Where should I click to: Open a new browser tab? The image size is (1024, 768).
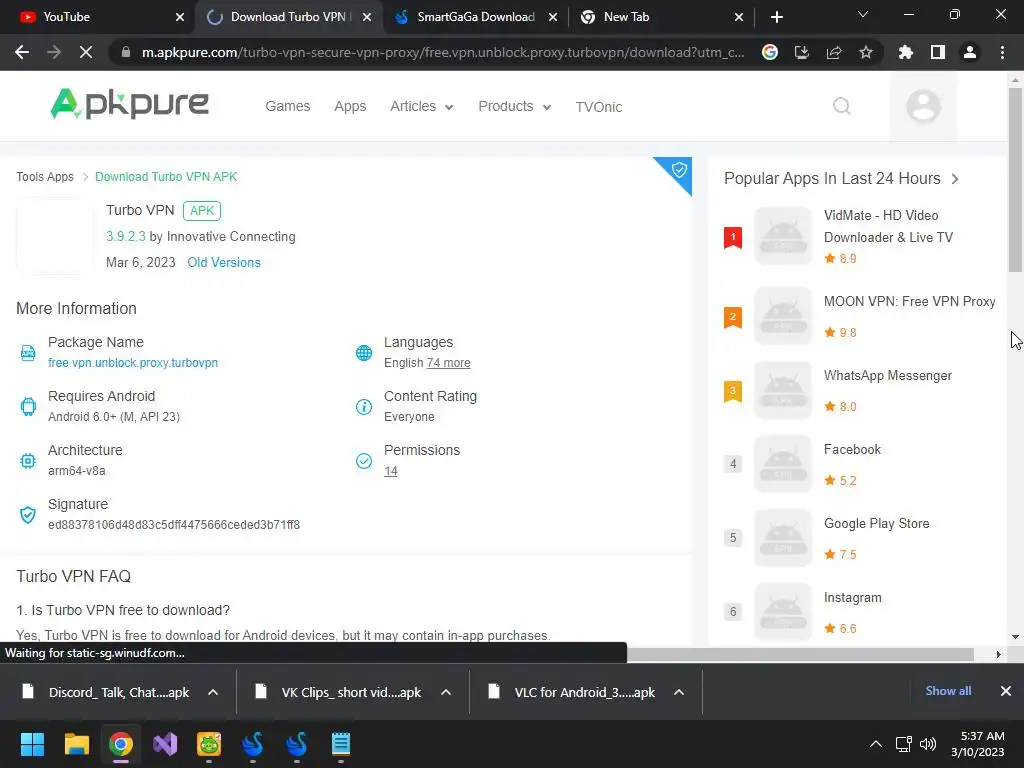[776, 17]
